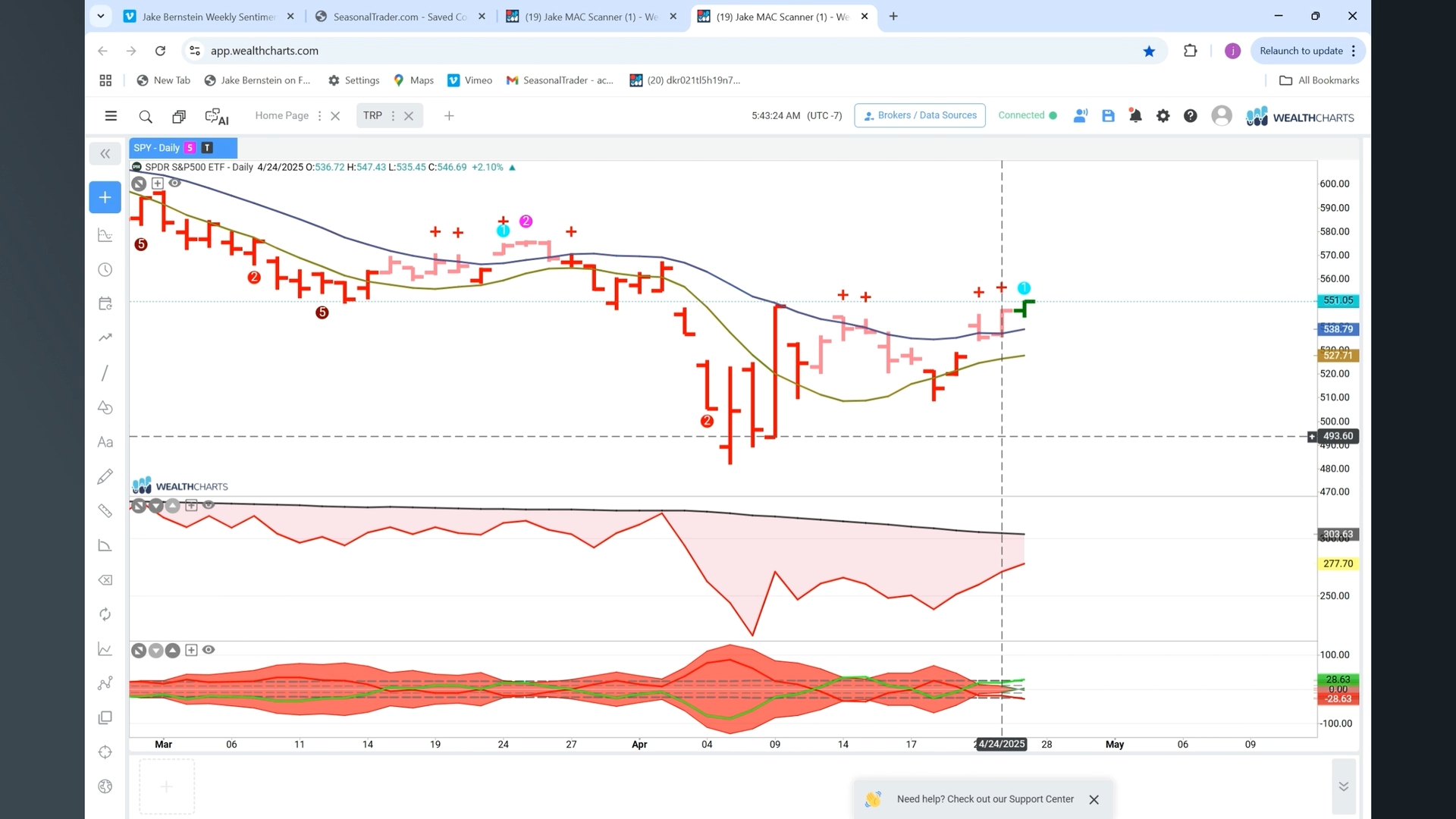This screenshot has width=1456, height=819.
Task: Expand middle pane plus box
Action: pyautogui.click(x=191, y=506)
